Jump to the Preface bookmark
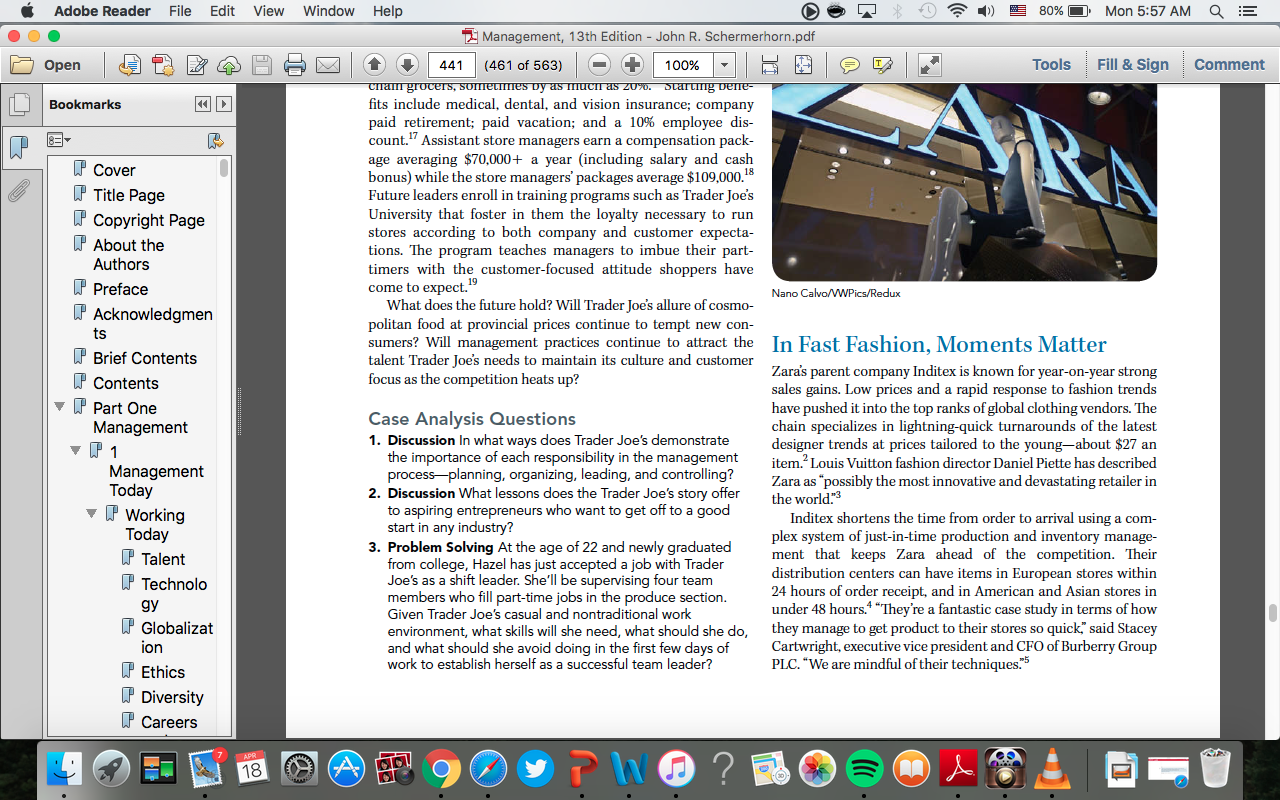 pos(120,289)
